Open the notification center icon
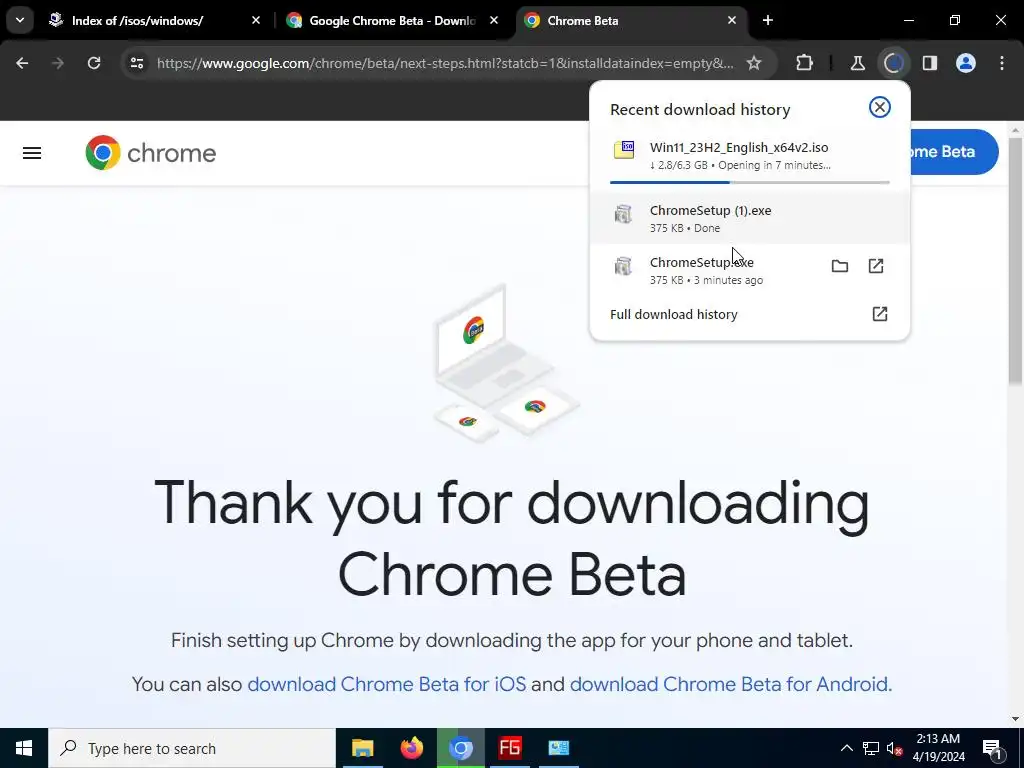The image size is (1024, 768). pos(993,748)
